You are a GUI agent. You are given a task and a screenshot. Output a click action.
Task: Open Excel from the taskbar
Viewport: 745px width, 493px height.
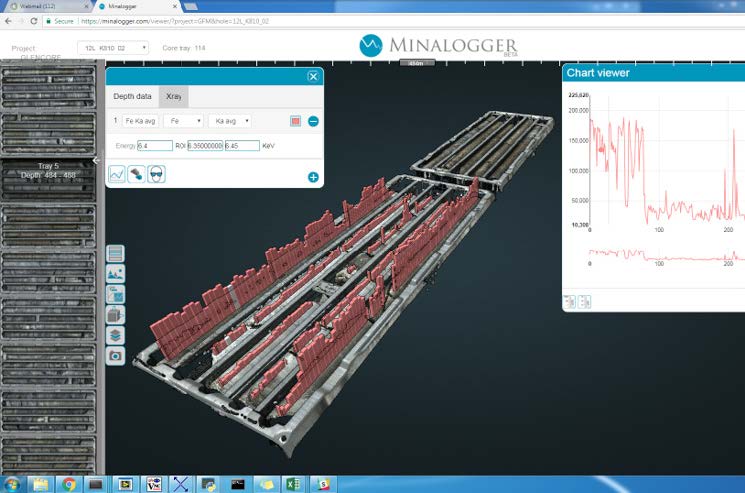pyautogui.click(x=293, y=484)
